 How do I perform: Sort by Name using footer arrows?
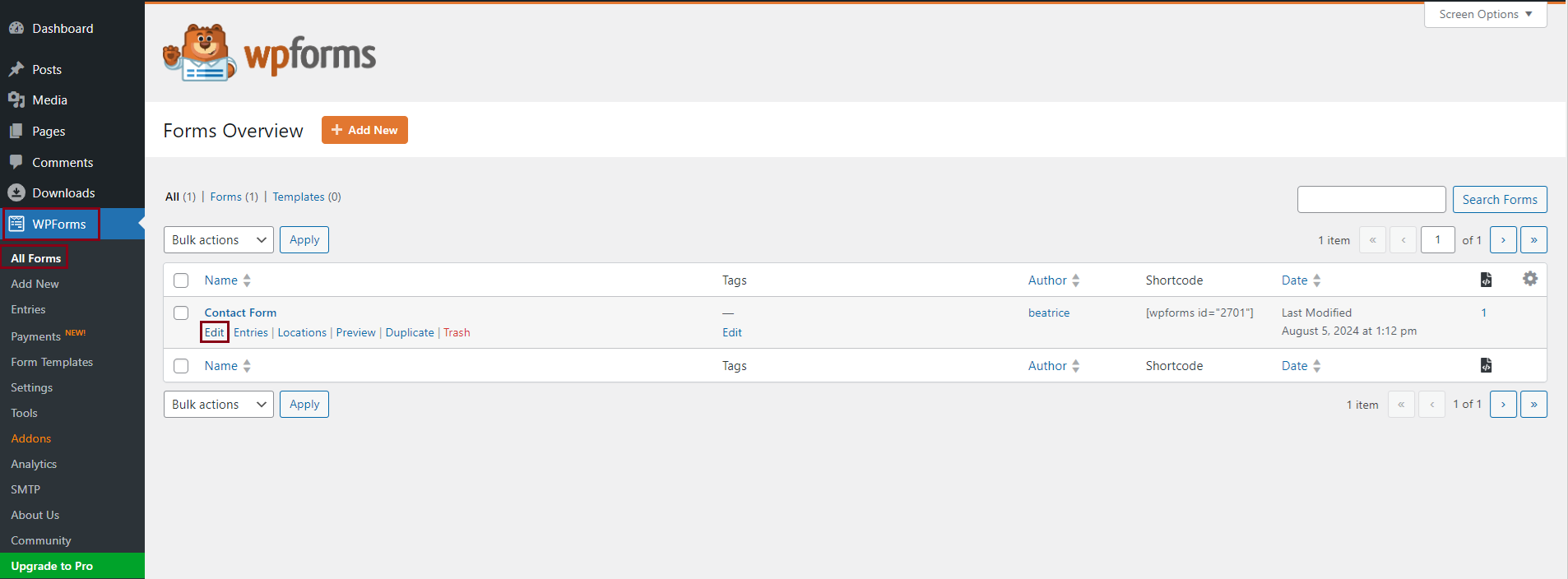pyautogui.click(x=247, y=366)
